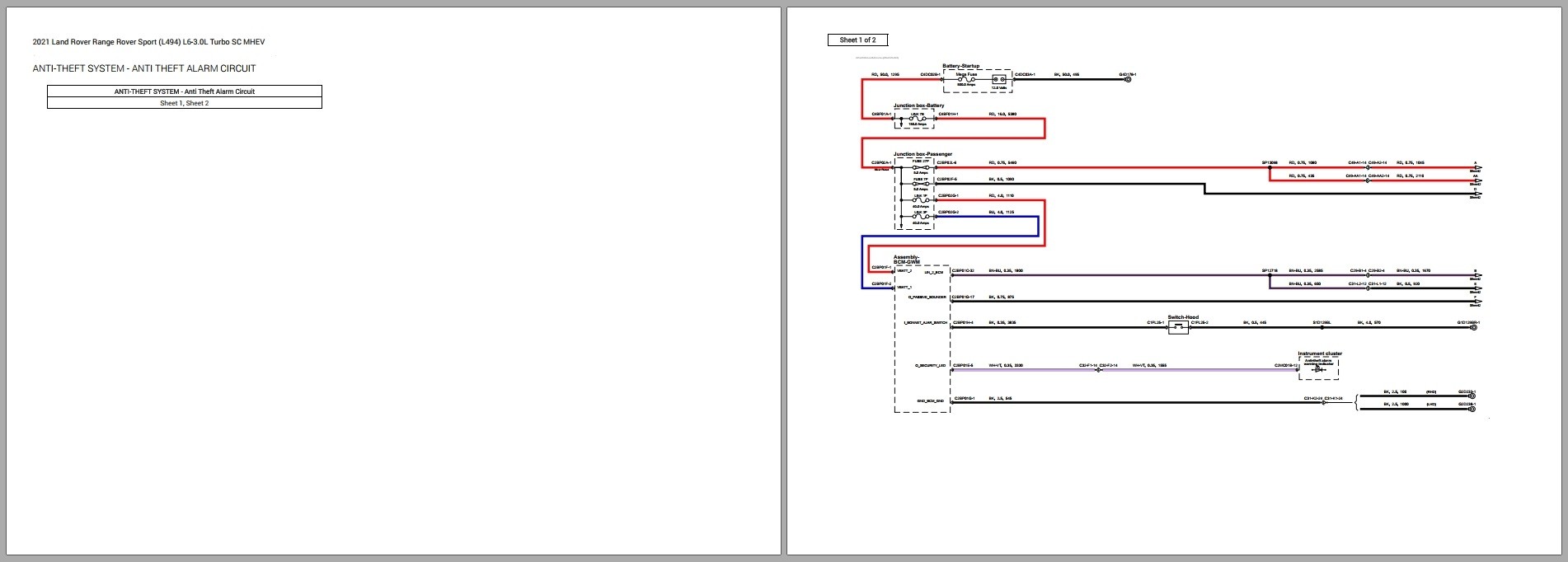Image resolution: width=1568 pixels, height=562 pixels.
Task: Click the LHD ground symbol at bottom right
Action: tap(1472, 409)
